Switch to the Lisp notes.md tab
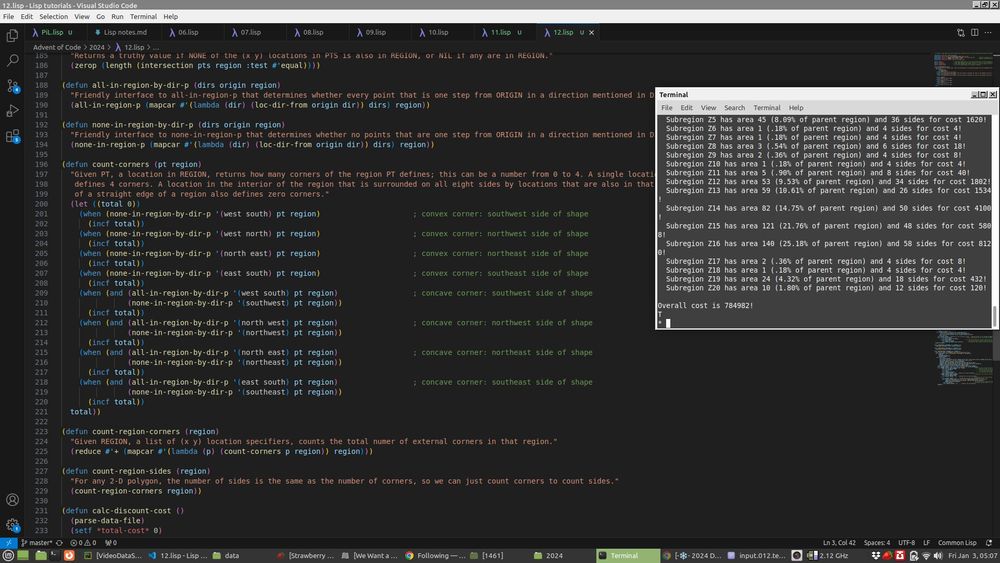 [x=124, y=32]
